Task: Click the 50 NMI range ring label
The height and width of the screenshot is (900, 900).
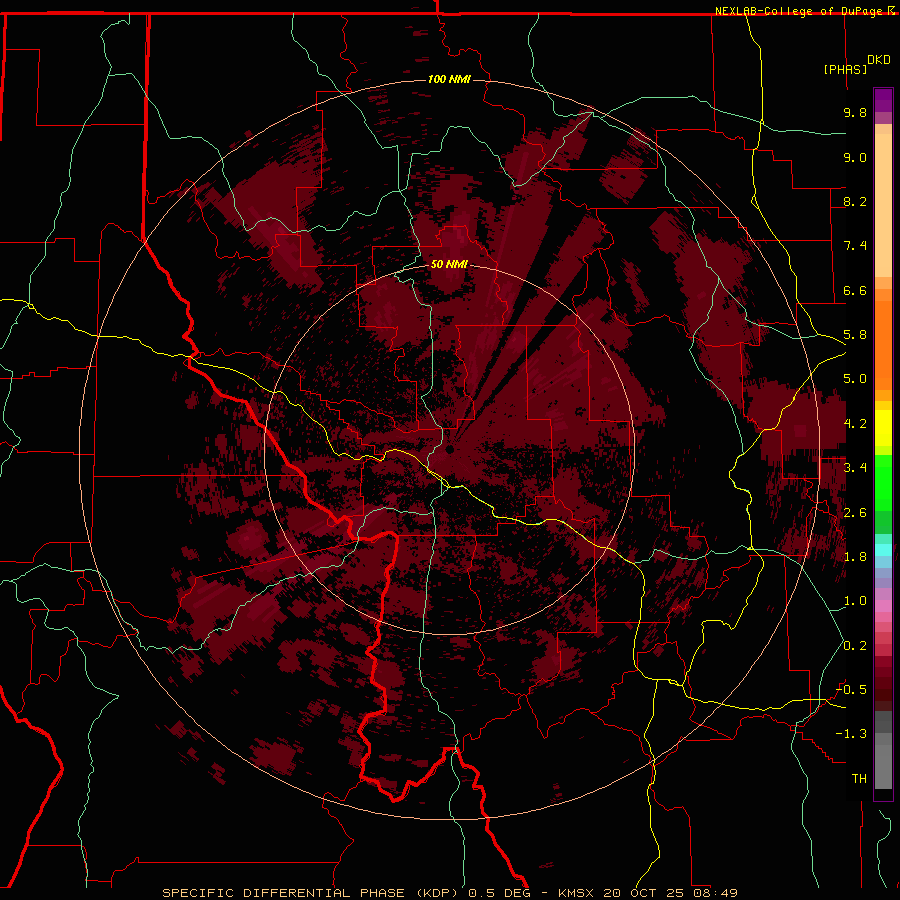Action: click(449, 264)
